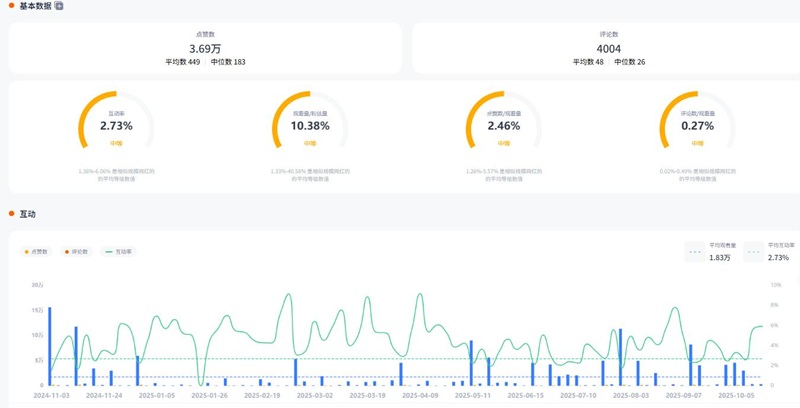This screenshot has height=408, width=800.
Task: Click the 2025-08-03 date axis label
Action: pos(631,396)
